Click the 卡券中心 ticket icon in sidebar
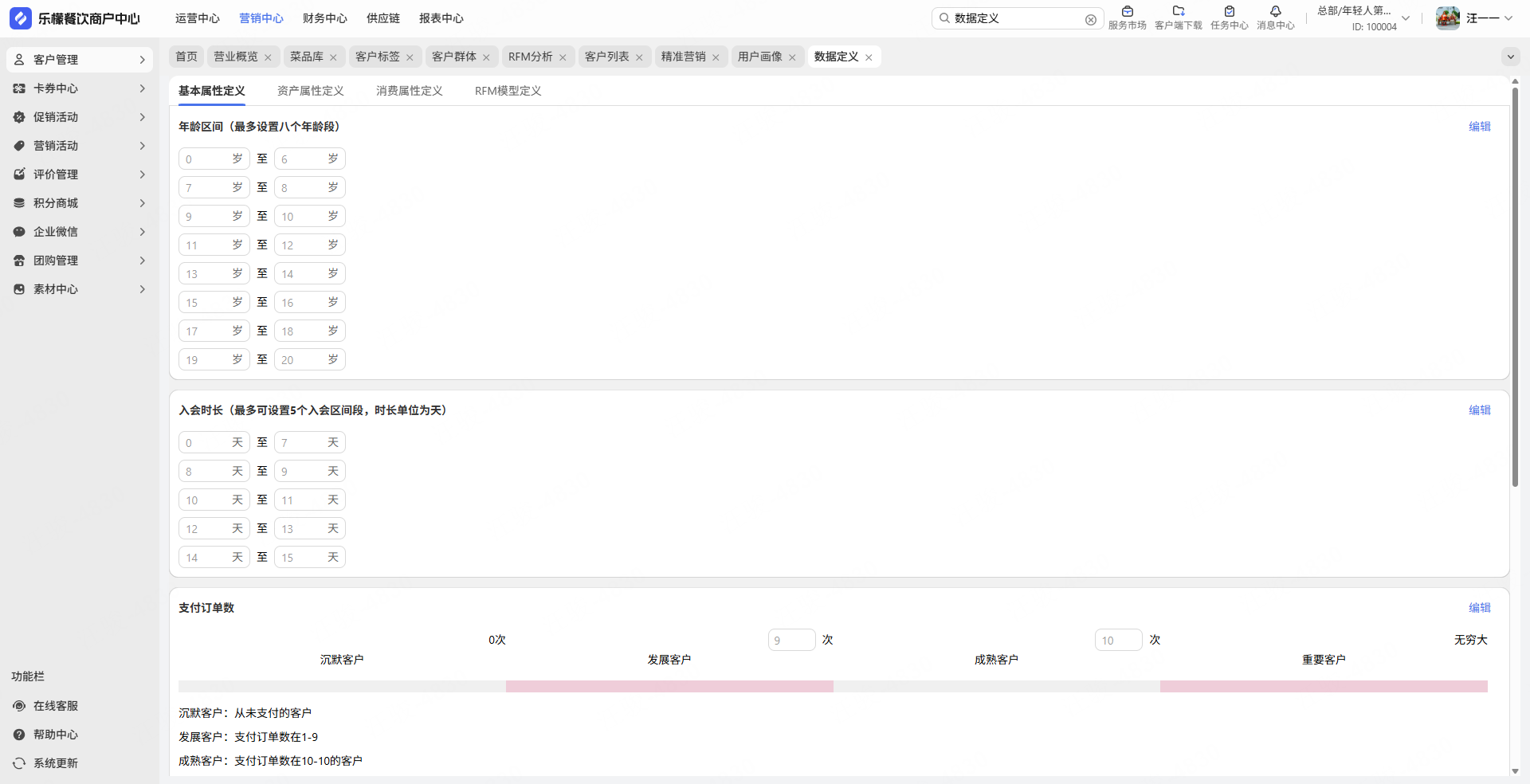The image size is (1530, 784). 19,88
